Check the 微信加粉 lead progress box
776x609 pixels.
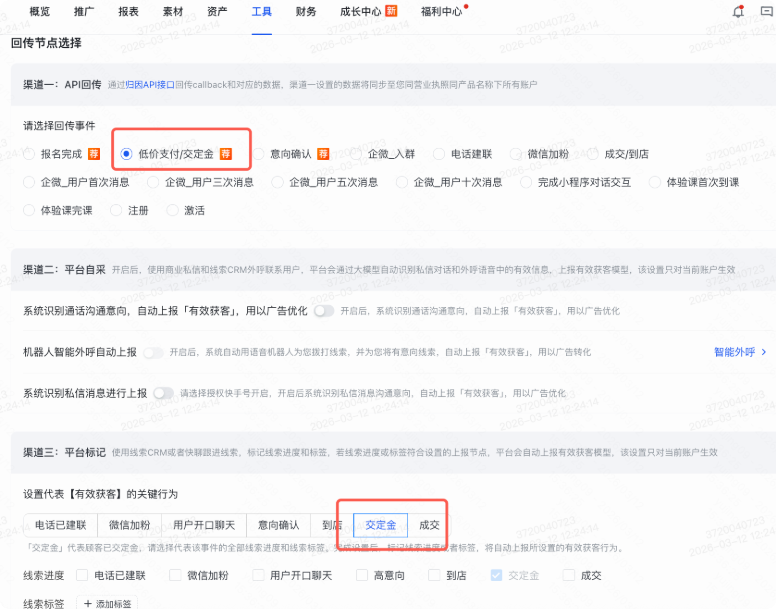[x=175, y=575]
